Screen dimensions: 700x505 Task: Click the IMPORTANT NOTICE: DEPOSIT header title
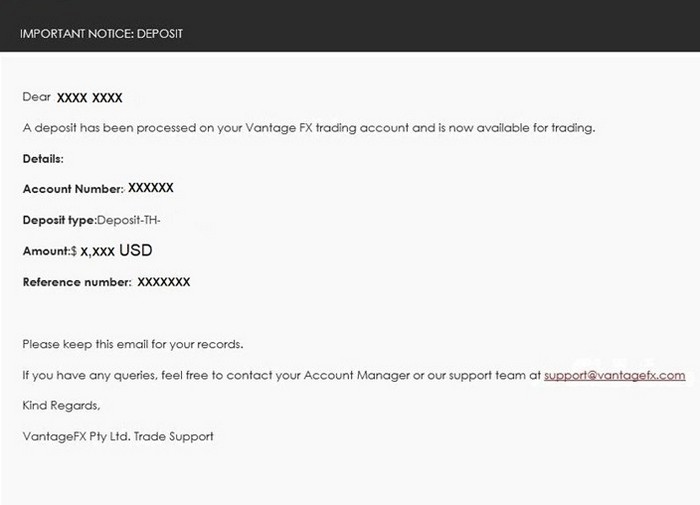[x=101, y=33]
